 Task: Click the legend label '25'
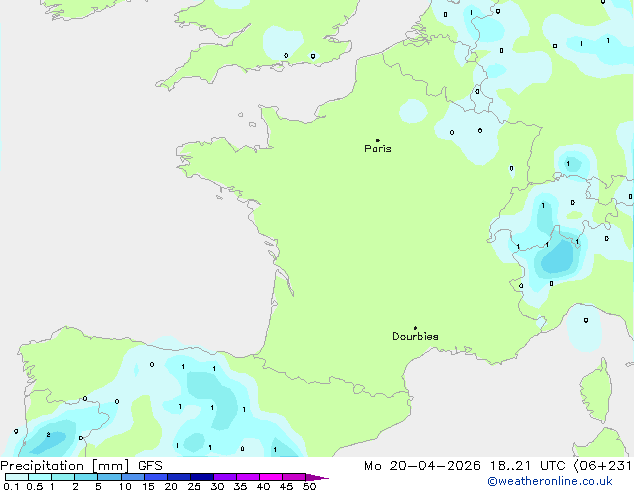coord(194,486)
